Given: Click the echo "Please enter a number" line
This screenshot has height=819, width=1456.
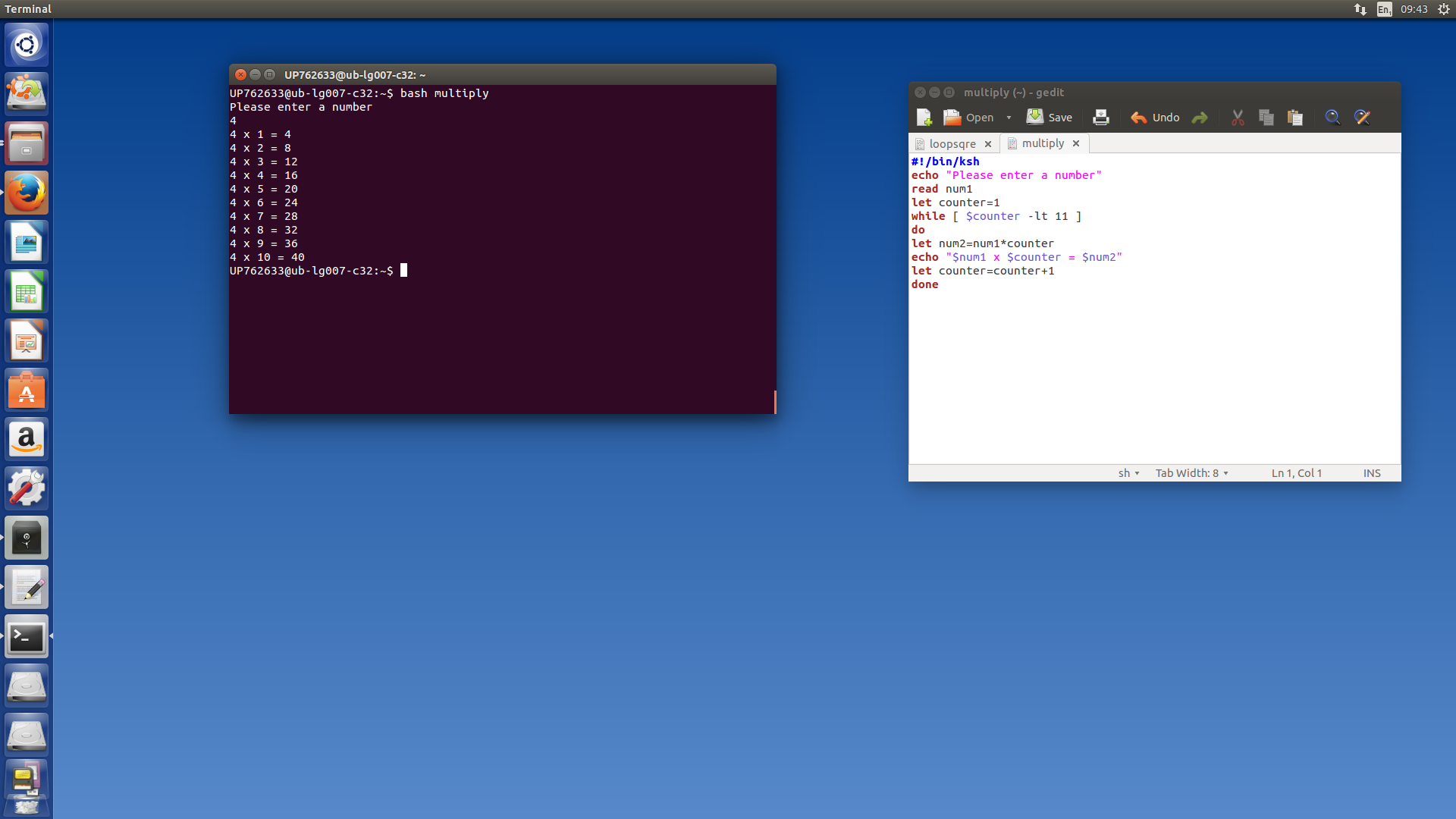Looking at the screenshot, I should point(1006,175).
